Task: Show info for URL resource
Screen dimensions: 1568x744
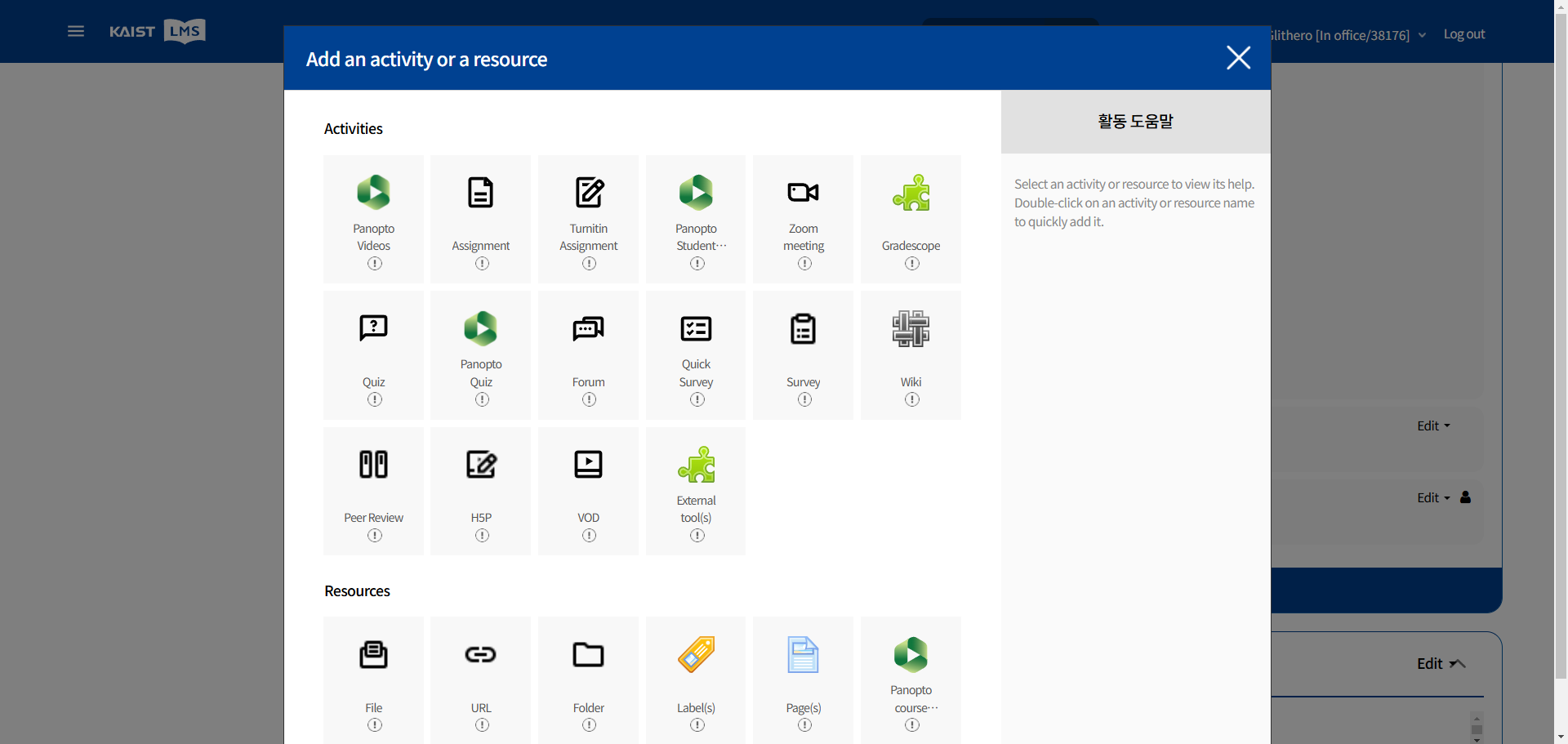Action: (x=483, y=725)
